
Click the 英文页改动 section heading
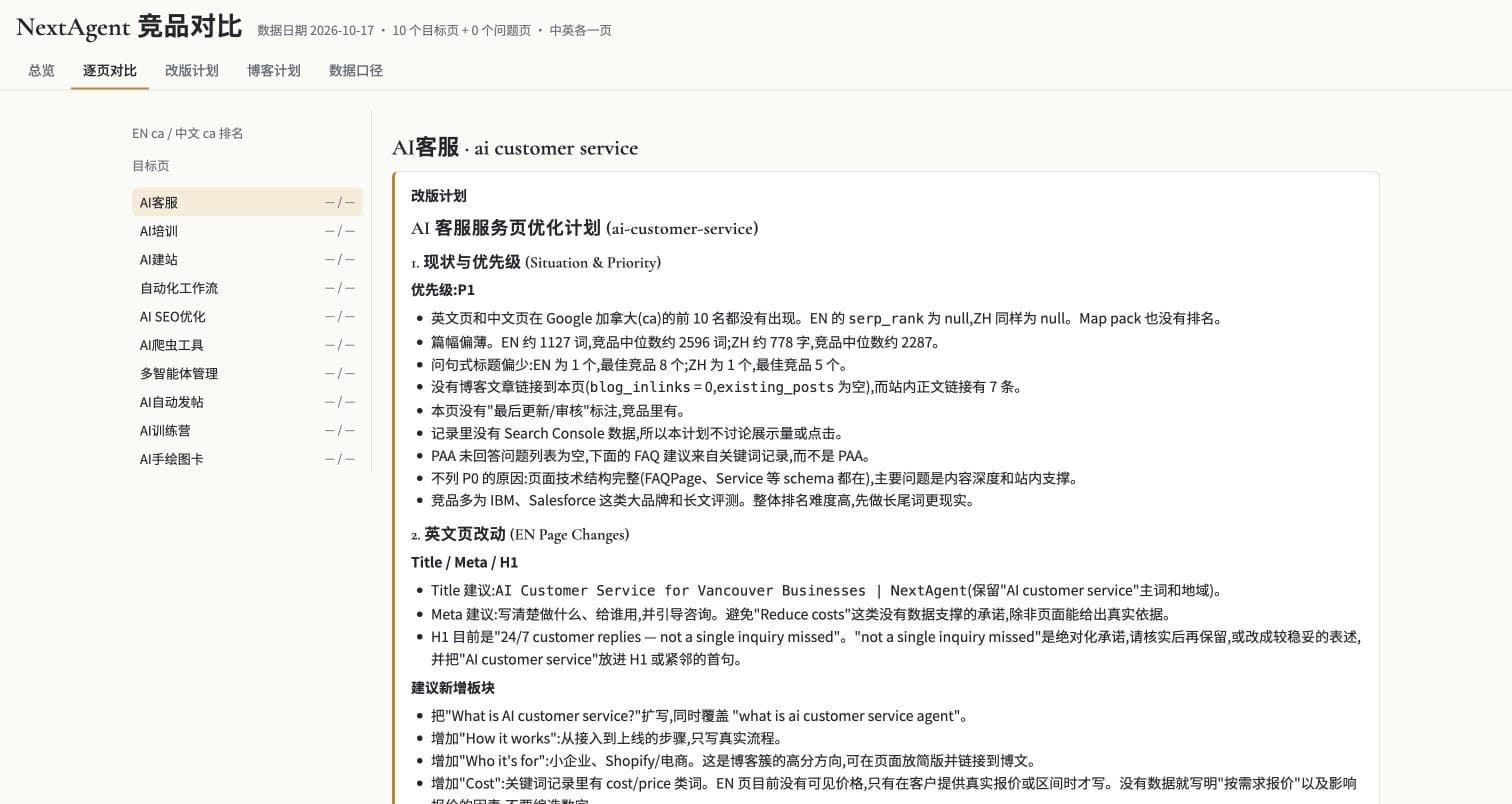[520, 534]
